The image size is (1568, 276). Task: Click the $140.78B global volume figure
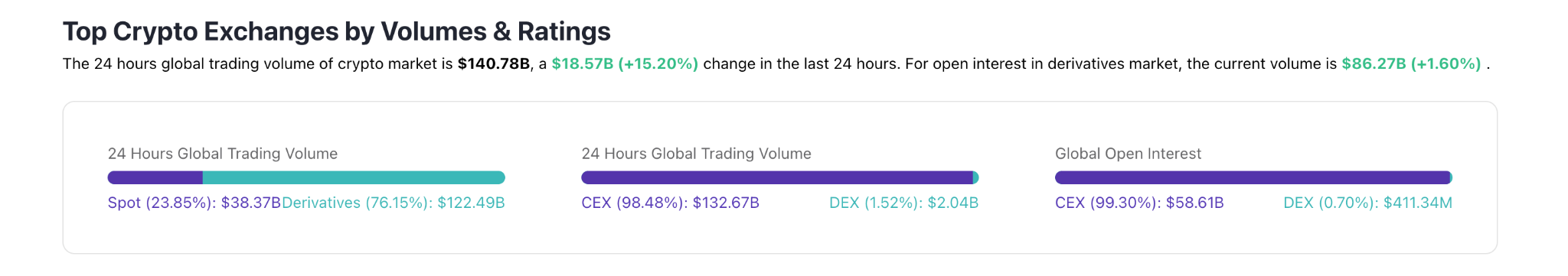[x=494, y=63]
